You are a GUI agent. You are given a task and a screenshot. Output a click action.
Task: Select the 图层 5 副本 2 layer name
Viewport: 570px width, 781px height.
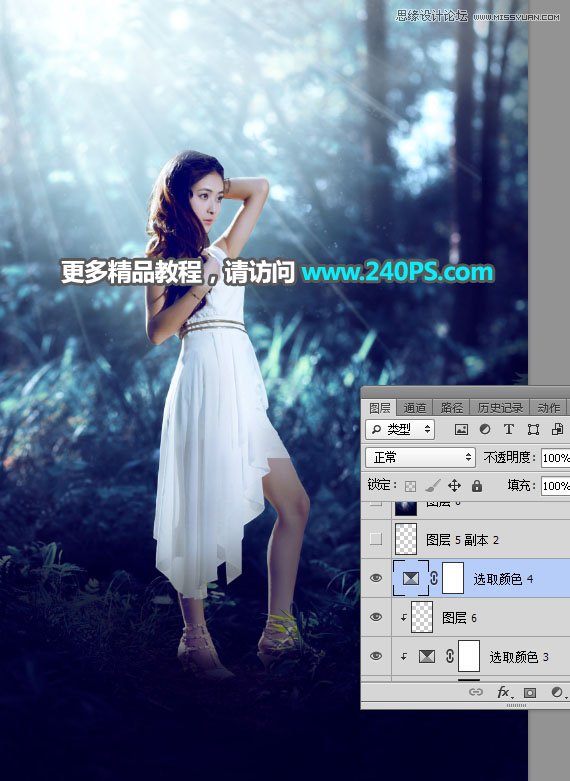point(462,540)
